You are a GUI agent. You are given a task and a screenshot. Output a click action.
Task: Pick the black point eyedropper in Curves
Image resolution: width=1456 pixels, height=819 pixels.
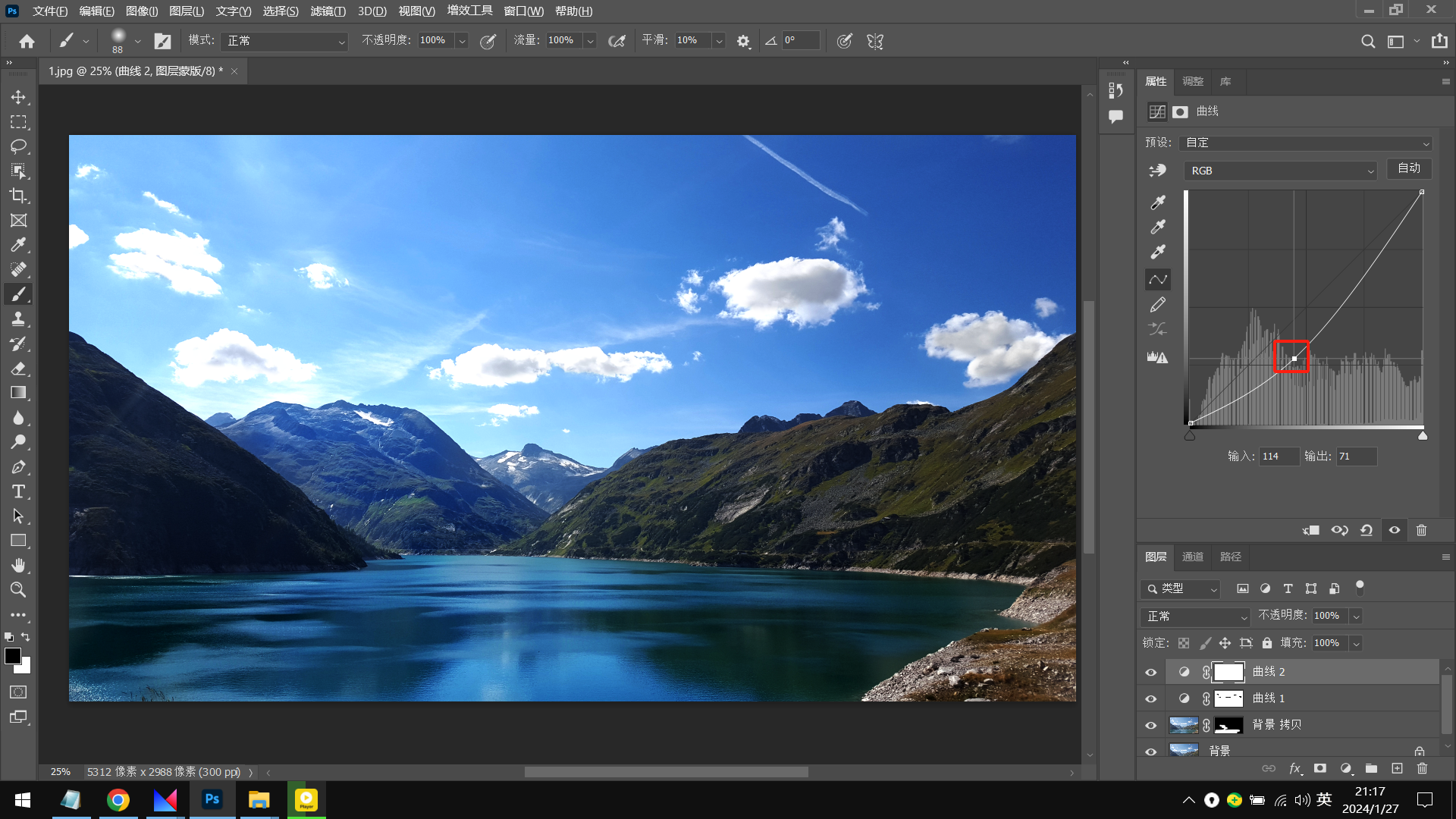point(1158,202)
